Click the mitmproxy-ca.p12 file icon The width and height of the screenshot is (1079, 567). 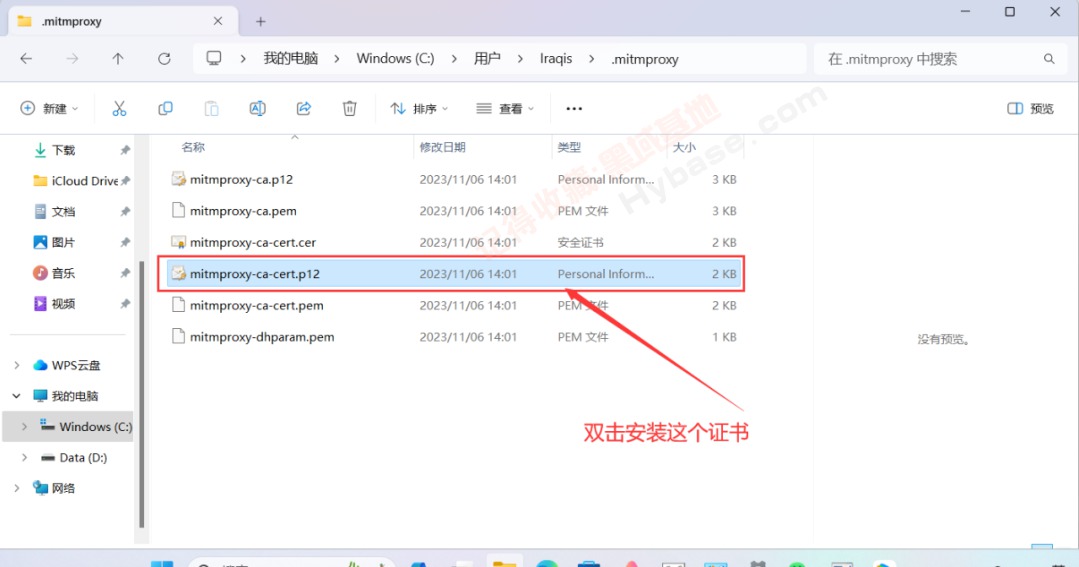[178, 179]
